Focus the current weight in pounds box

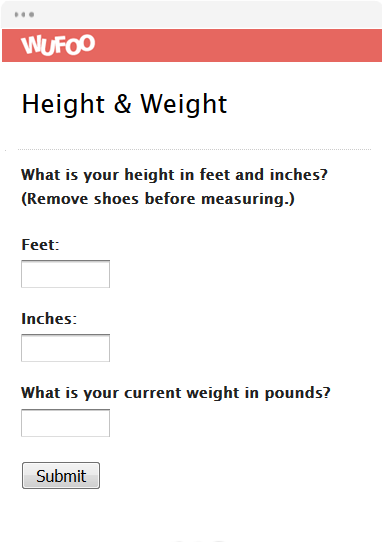(x=66, y=423)
